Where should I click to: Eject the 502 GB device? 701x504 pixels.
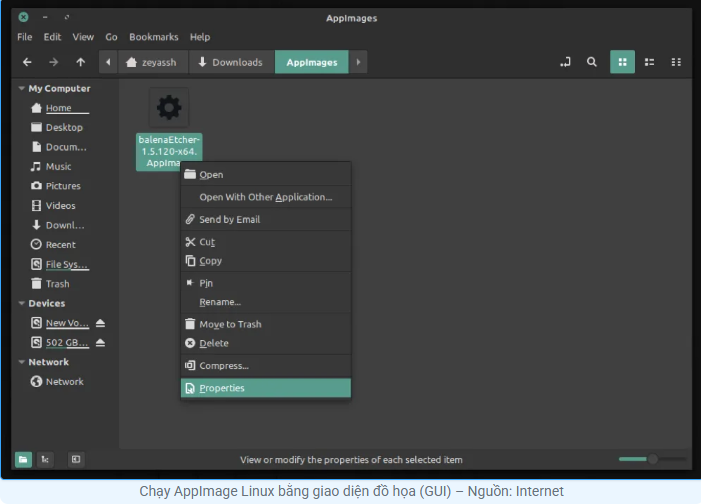tap(100, 343)
